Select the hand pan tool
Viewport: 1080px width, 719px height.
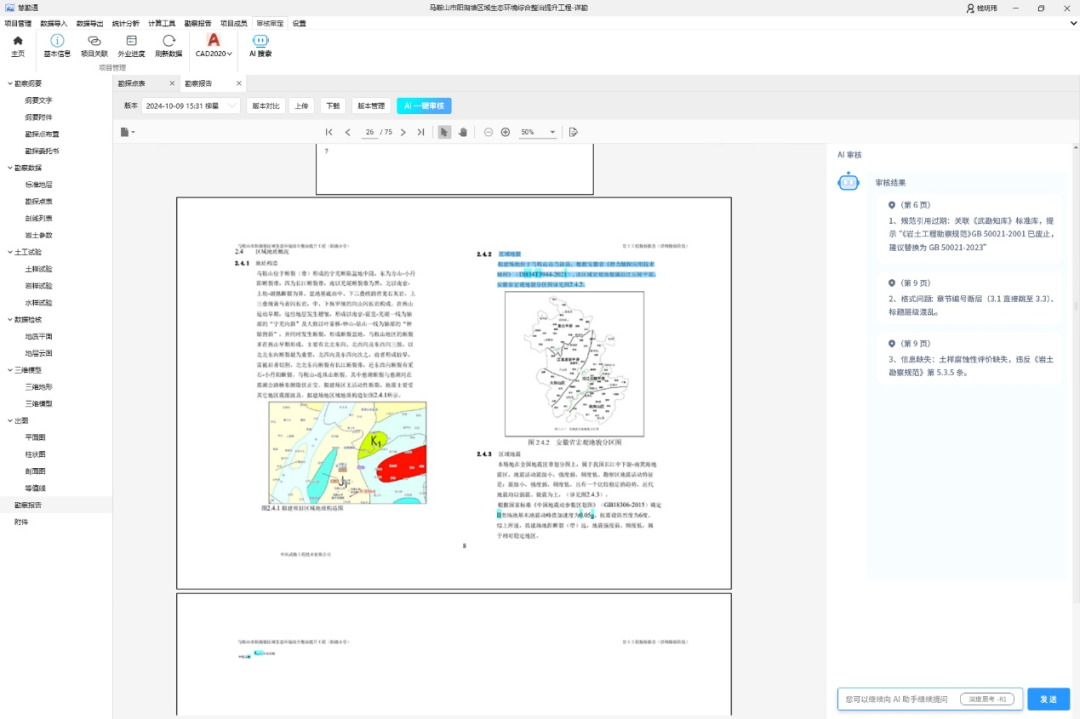[x=462, y=132]
